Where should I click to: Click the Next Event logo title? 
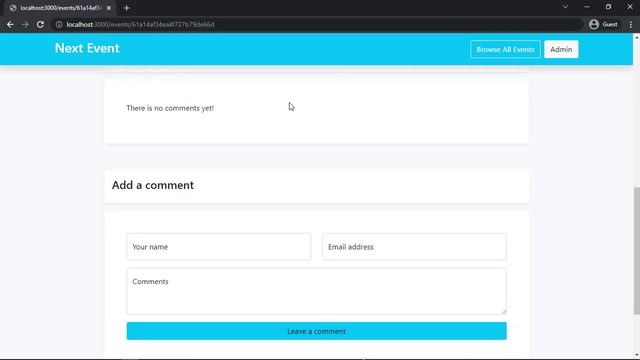click(87, 48)
